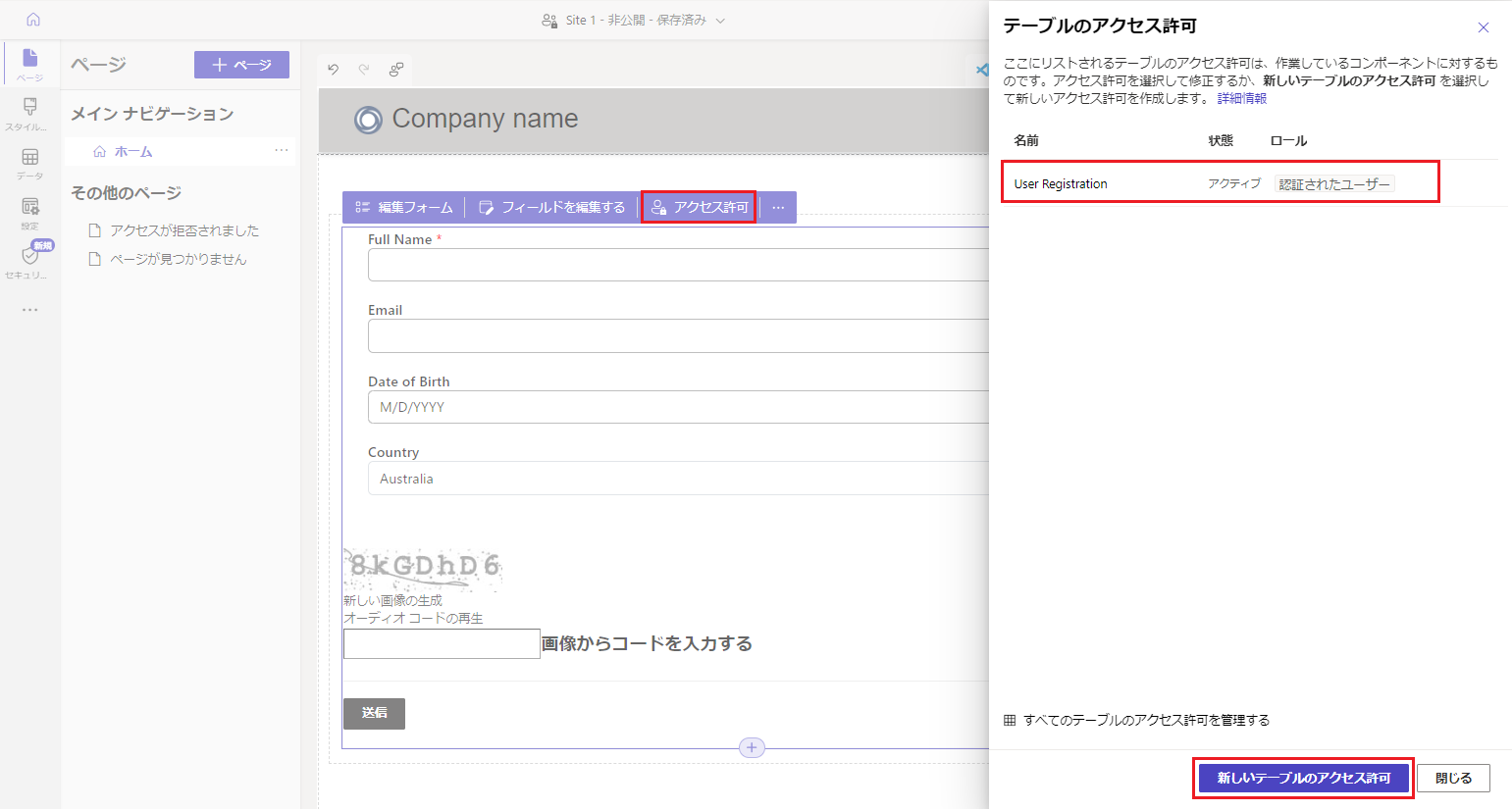Open the Setup workspace icon
Screen dimensions: 1512x811
[29, 211]
